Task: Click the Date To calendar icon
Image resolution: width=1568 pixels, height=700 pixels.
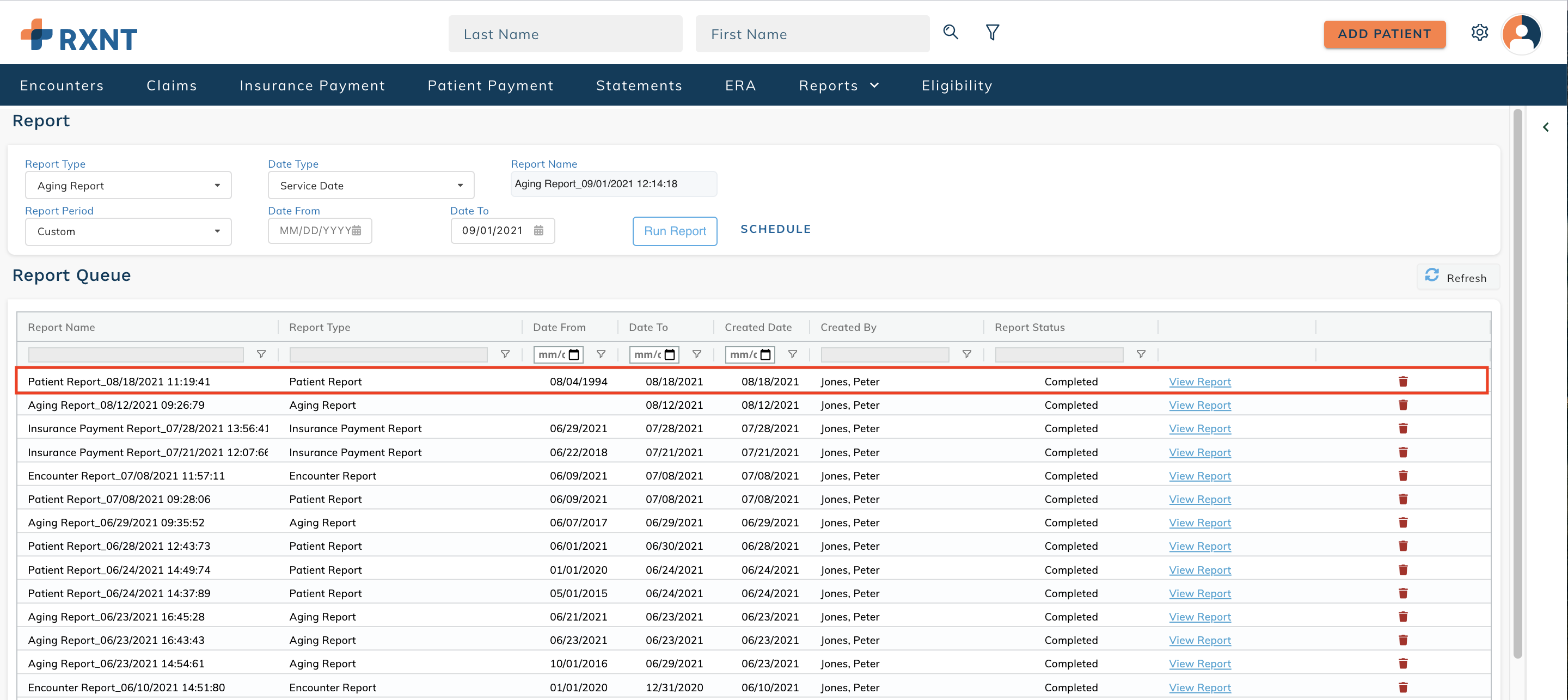Action: 538,231
